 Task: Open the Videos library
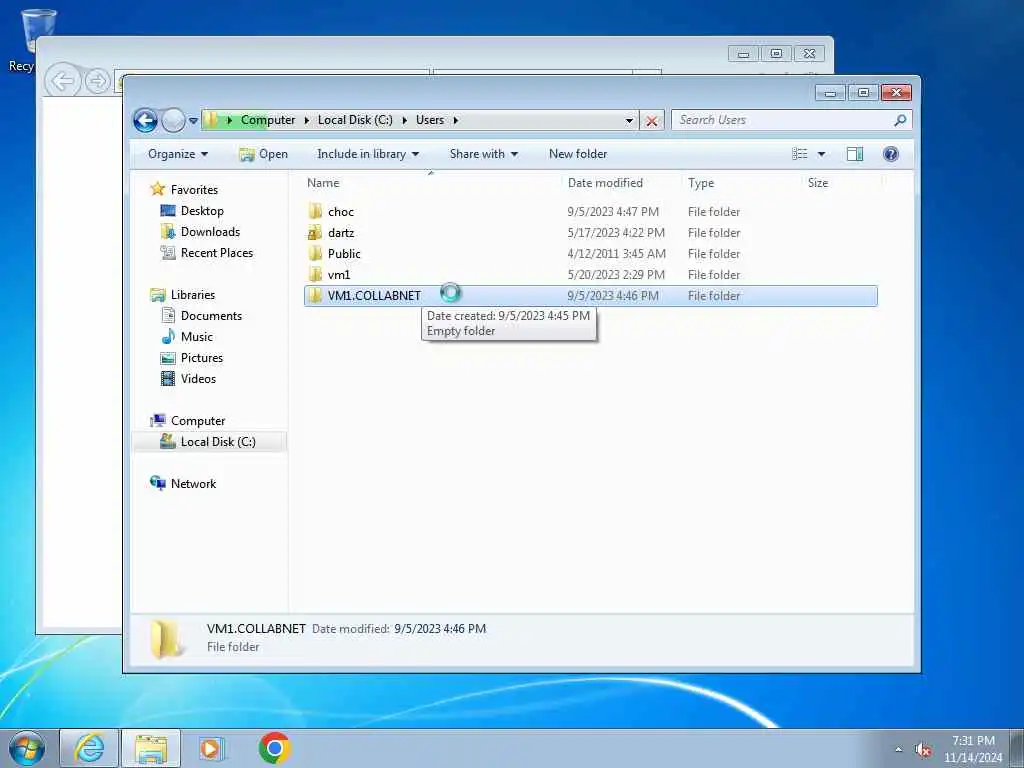[x=188, y=378]
